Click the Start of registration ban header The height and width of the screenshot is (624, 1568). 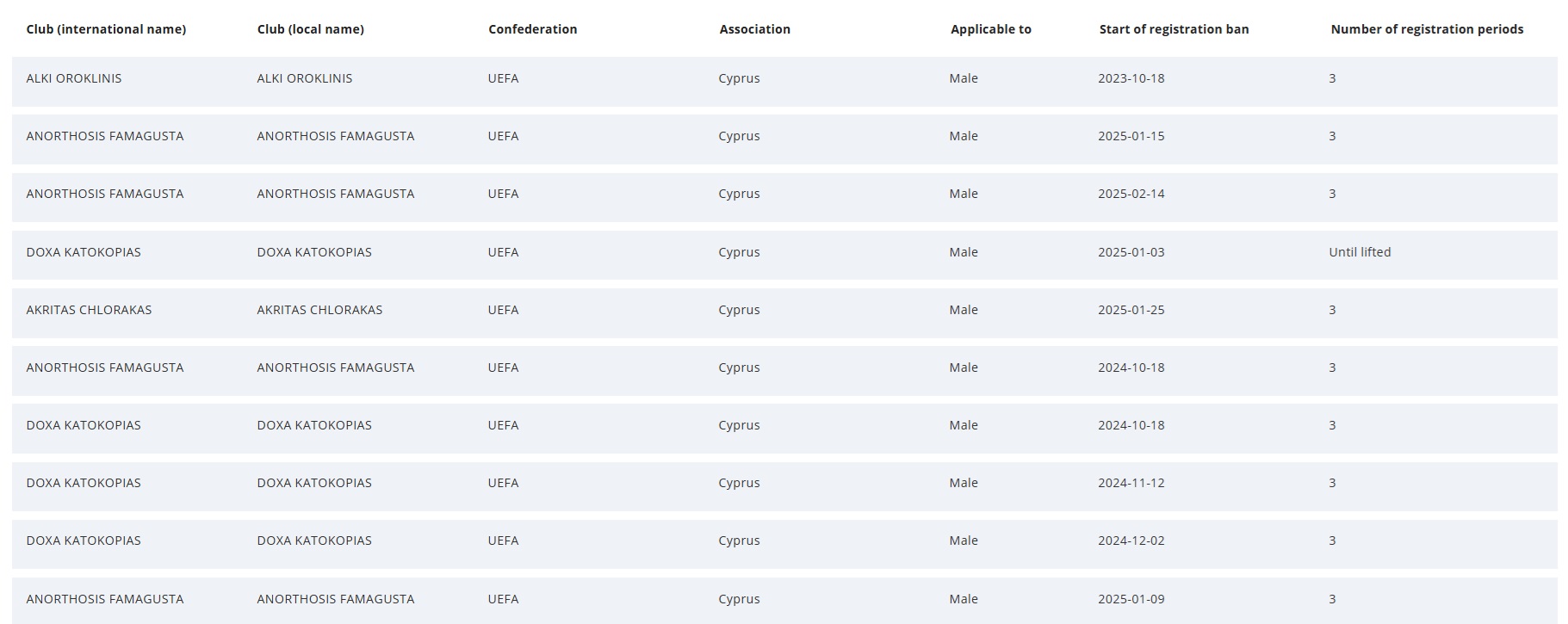pyautogui.click(x=1174, y=29)
